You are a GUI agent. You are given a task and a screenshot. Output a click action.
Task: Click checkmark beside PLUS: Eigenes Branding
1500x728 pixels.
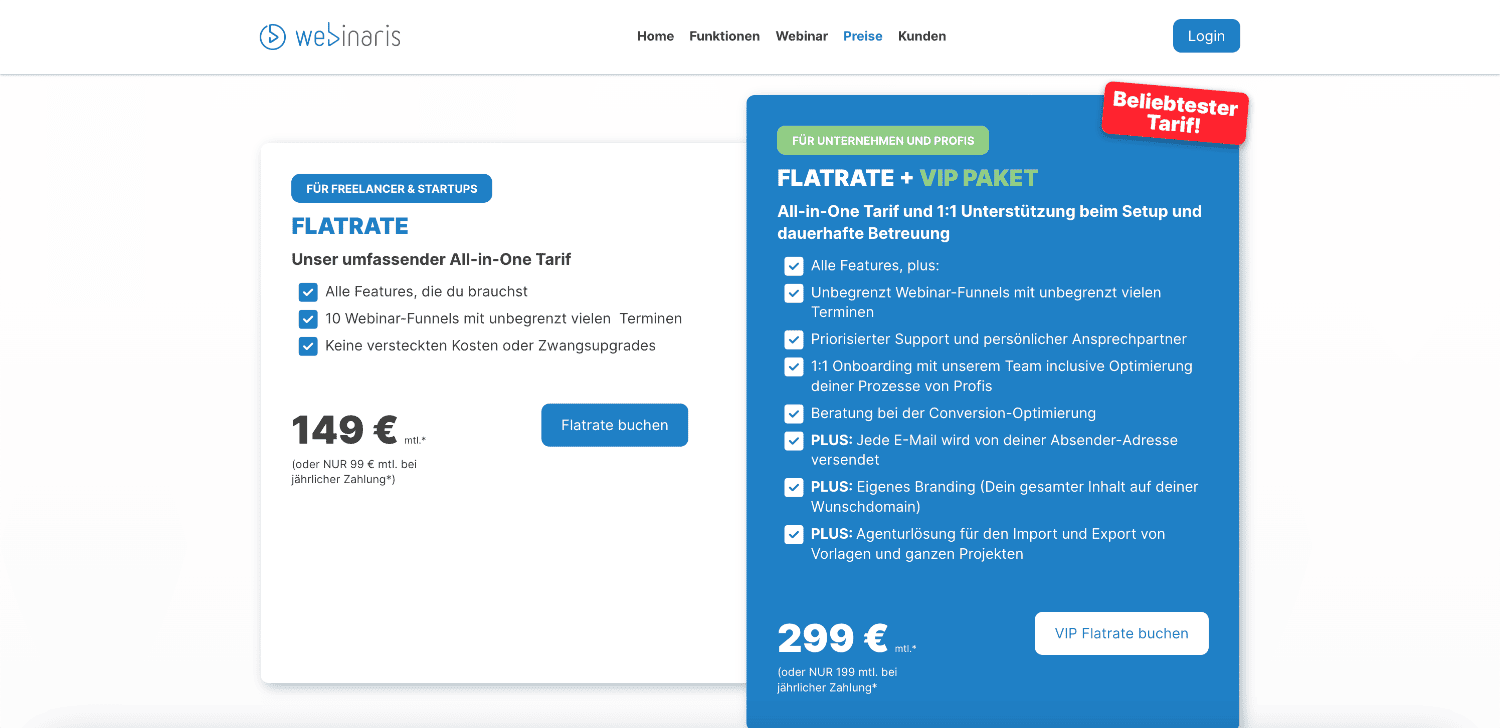[794, 487]
